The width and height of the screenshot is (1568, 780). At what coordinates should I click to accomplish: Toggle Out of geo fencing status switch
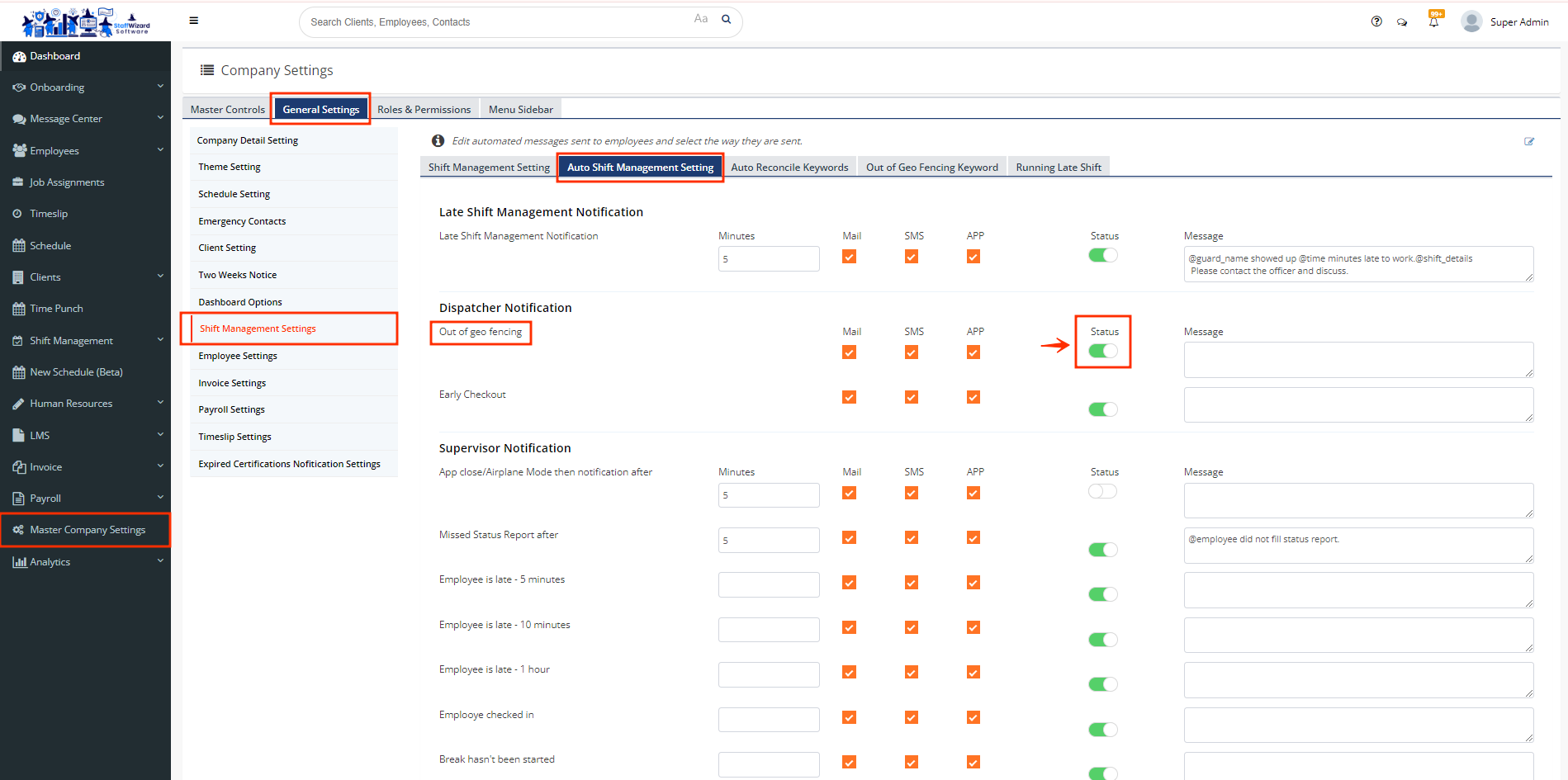pos(1102,351)
